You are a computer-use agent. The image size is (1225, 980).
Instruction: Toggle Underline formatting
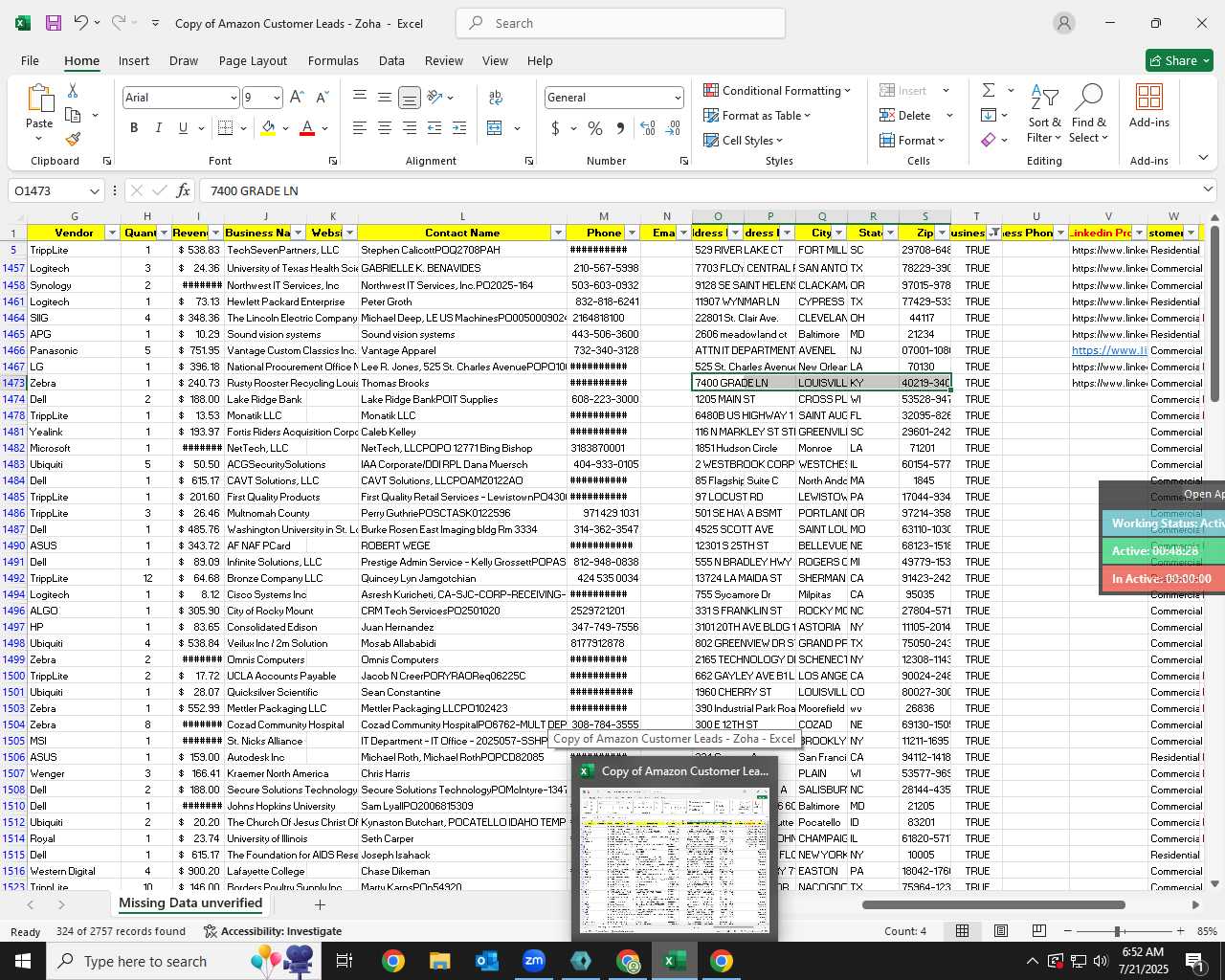(183, 128)
